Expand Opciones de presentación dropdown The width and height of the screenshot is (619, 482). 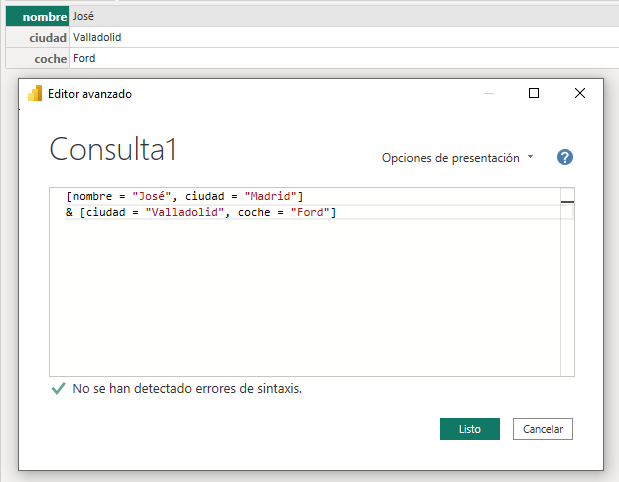(x=458, y=158)
